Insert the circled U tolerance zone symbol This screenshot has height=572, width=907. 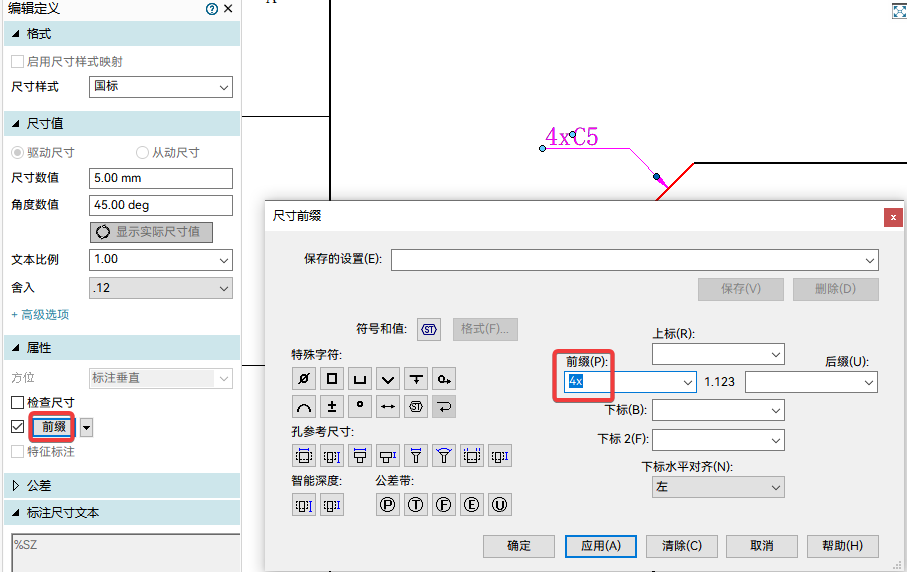(500, 505)
